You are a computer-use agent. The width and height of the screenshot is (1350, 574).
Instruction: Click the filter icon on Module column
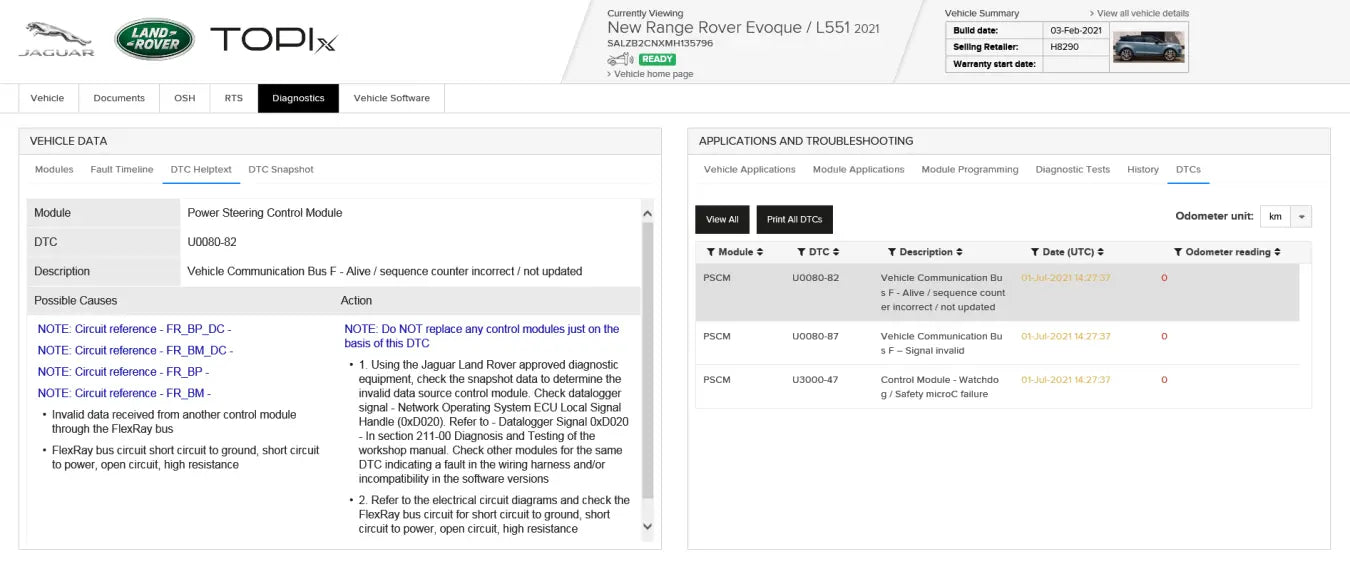coord(710,252)
